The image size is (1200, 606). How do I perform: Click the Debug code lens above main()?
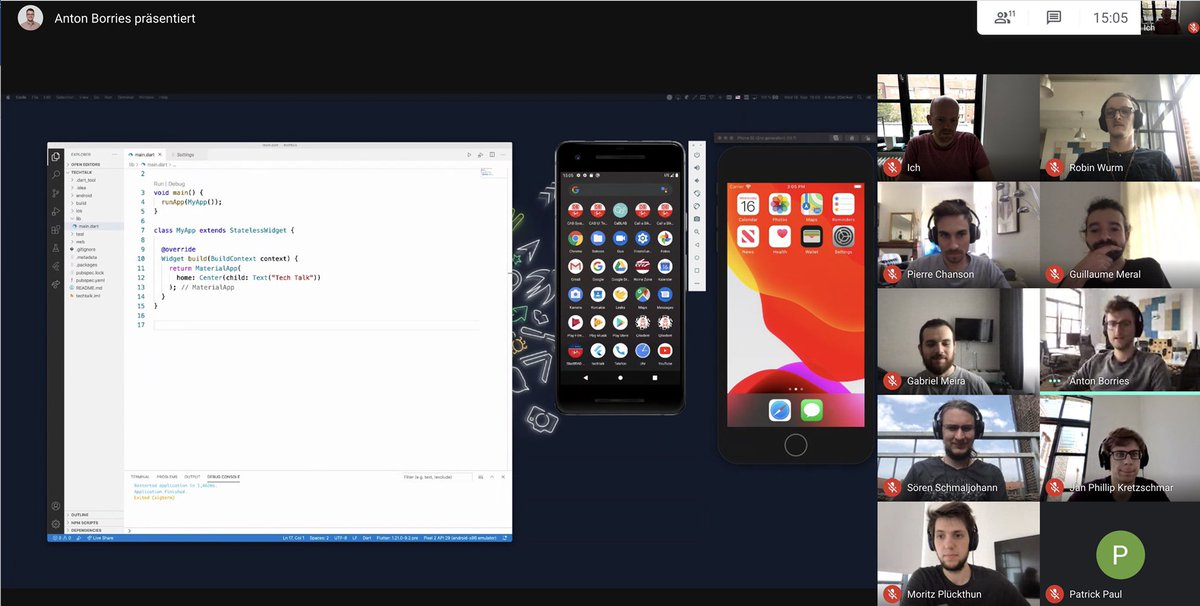tap(177, 184)
